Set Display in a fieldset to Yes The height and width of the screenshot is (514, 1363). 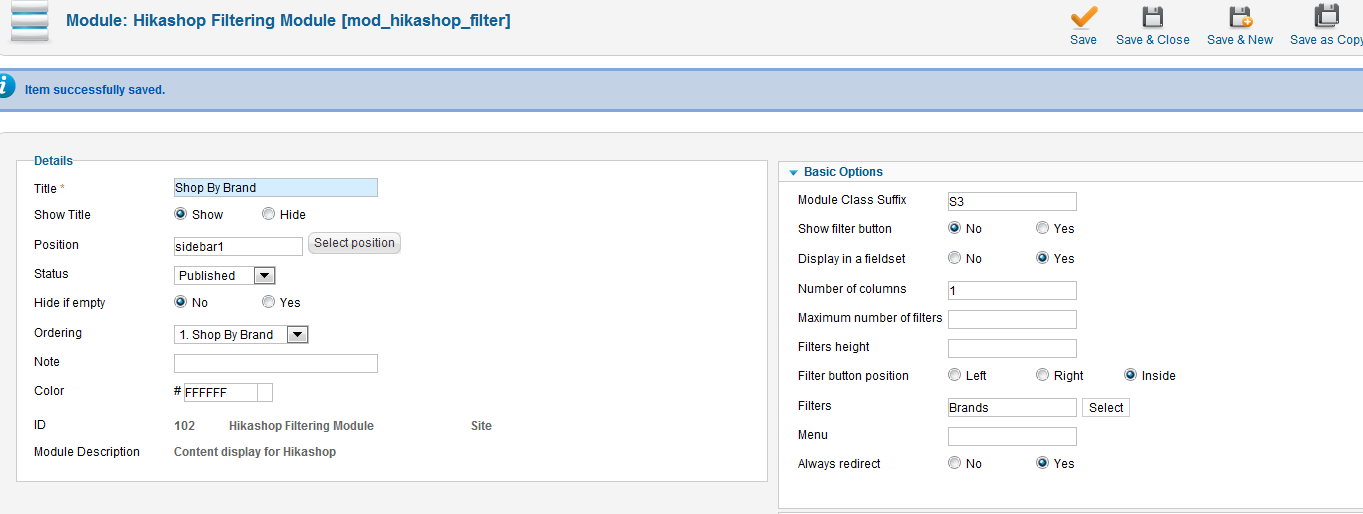[x=1042, y=258]
